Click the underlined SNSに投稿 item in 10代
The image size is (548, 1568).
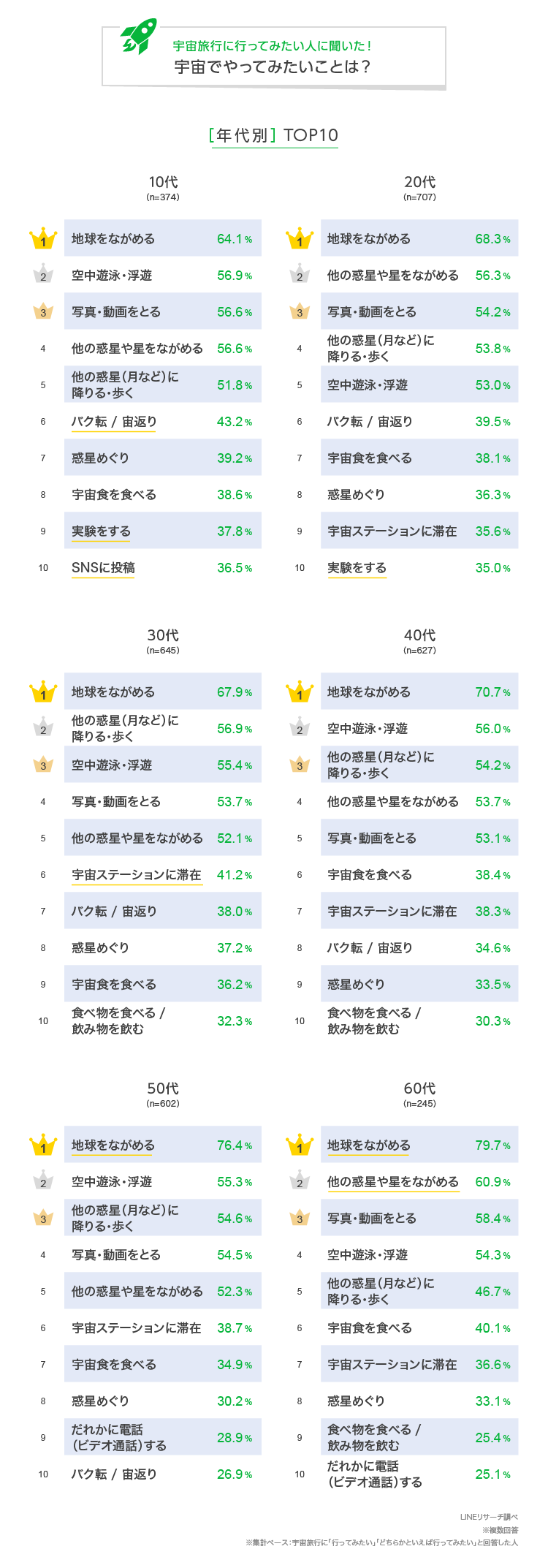coord(103,568)
